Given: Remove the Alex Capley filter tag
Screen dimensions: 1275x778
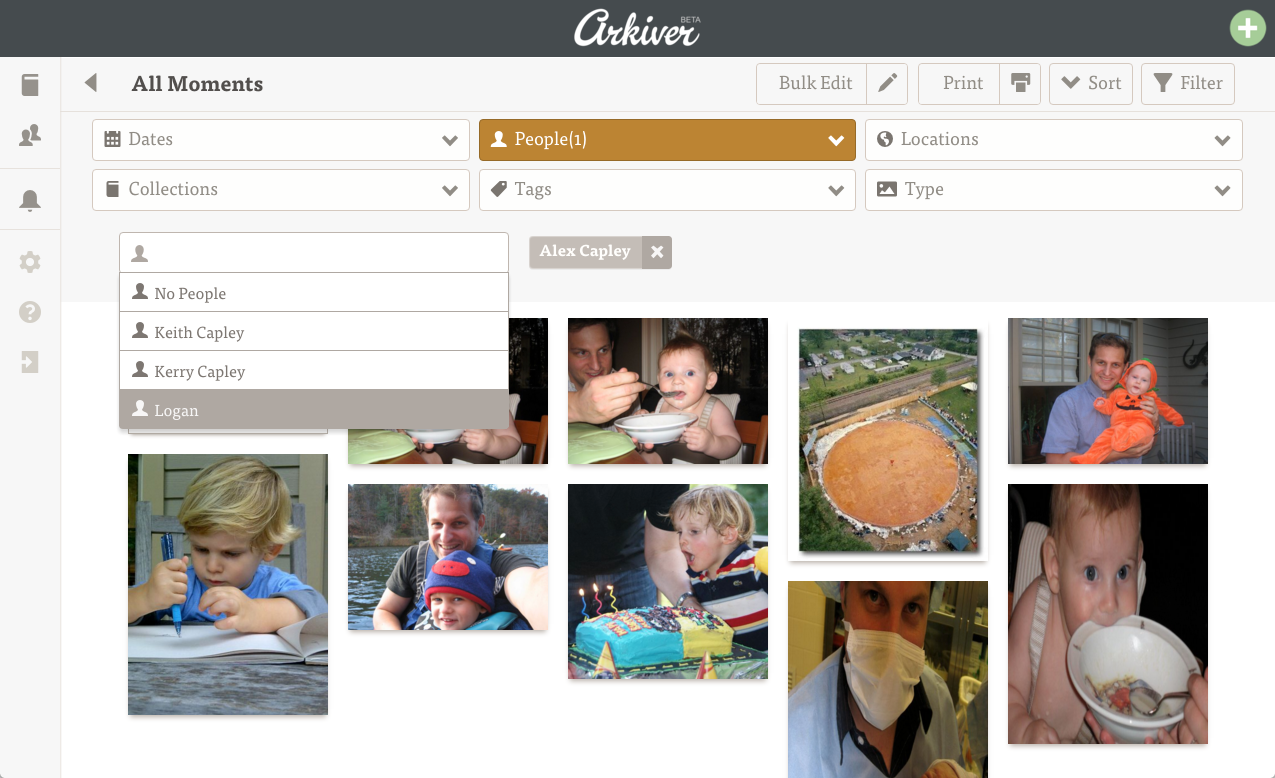Looking at the screenshot, I should click(x=657, y=252).
